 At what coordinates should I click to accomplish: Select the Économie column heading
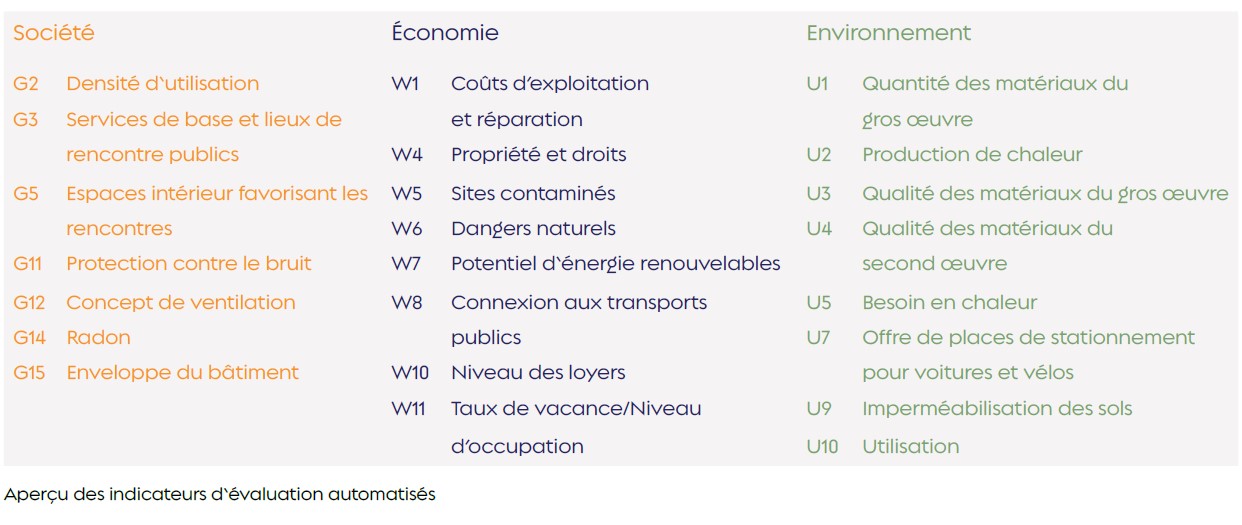[445, 33]
